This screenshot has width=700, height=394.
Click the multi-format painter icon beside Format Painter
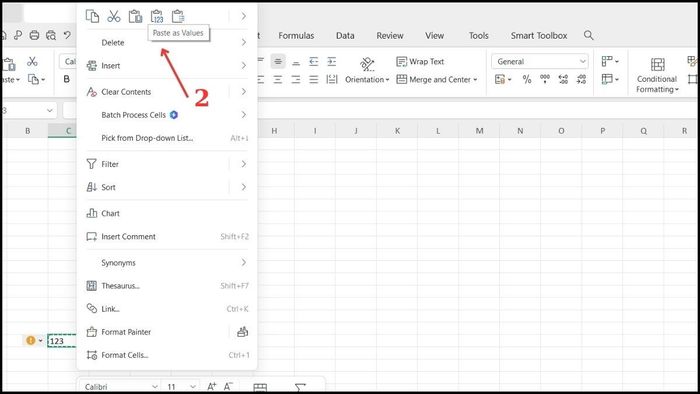point(242,332)
